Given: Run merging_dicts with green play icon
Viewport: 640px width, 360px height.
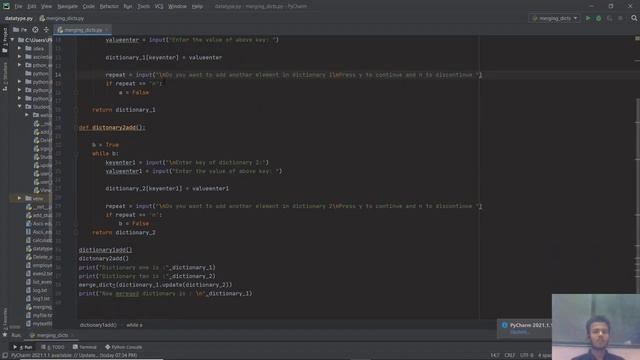Looking at the screenshot, I should (588, 18).
